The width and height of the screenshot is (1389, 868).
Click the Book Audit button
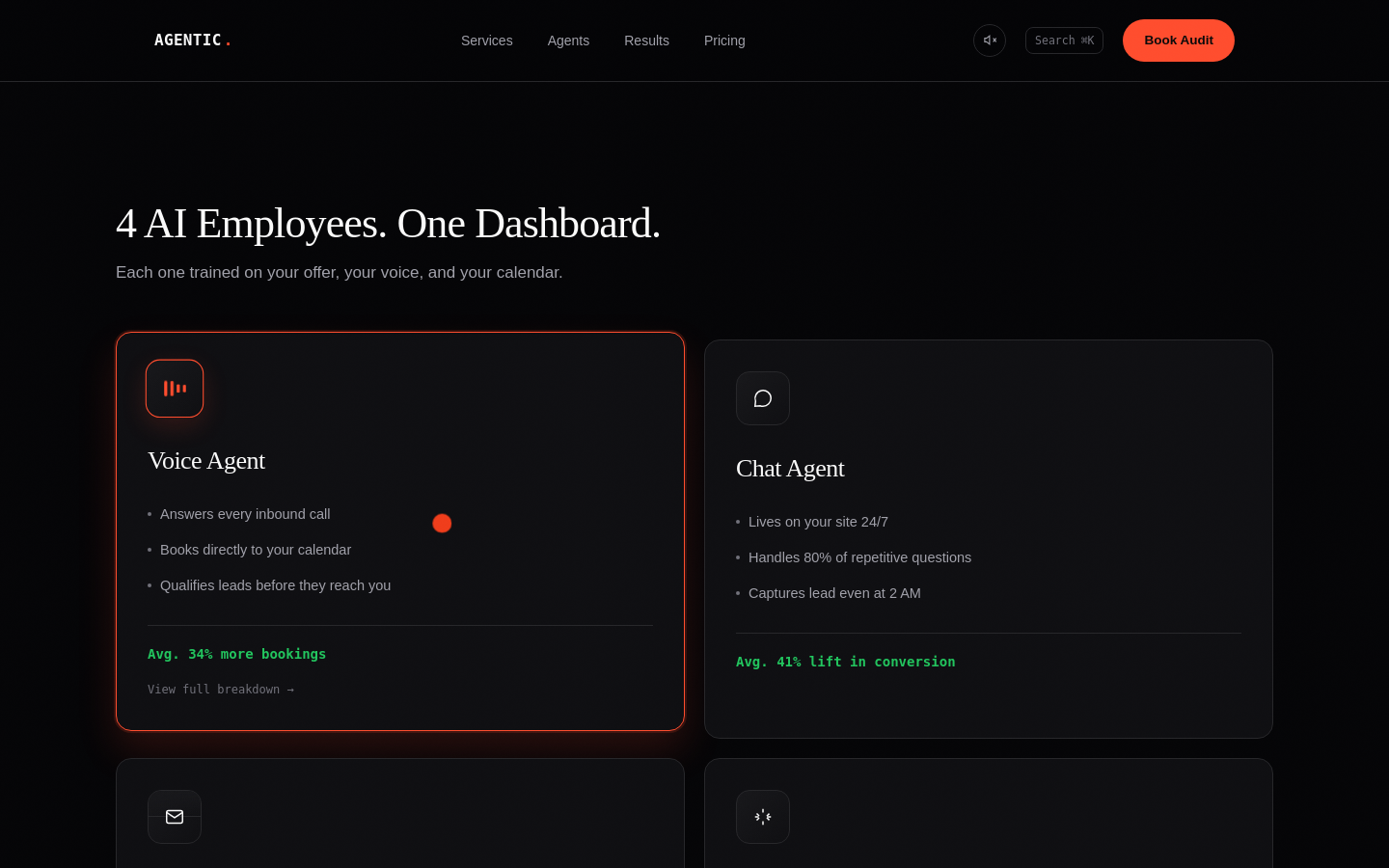1179,41
